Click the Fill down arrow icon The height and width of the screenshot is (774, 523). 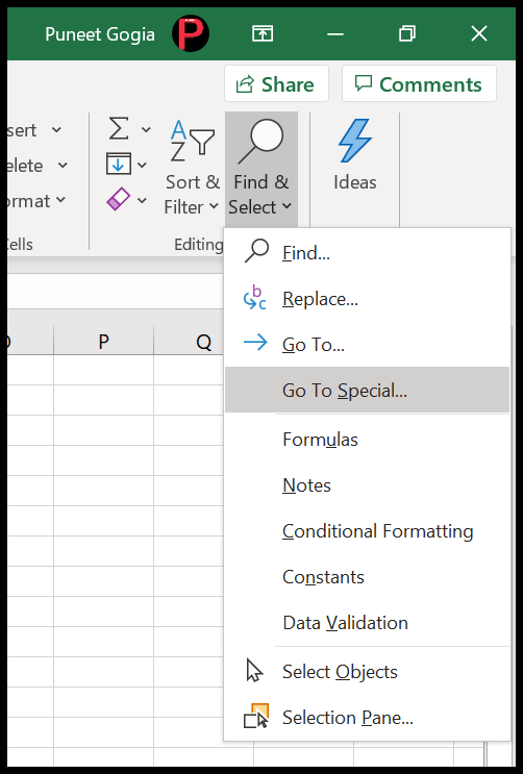click(118, 164)
